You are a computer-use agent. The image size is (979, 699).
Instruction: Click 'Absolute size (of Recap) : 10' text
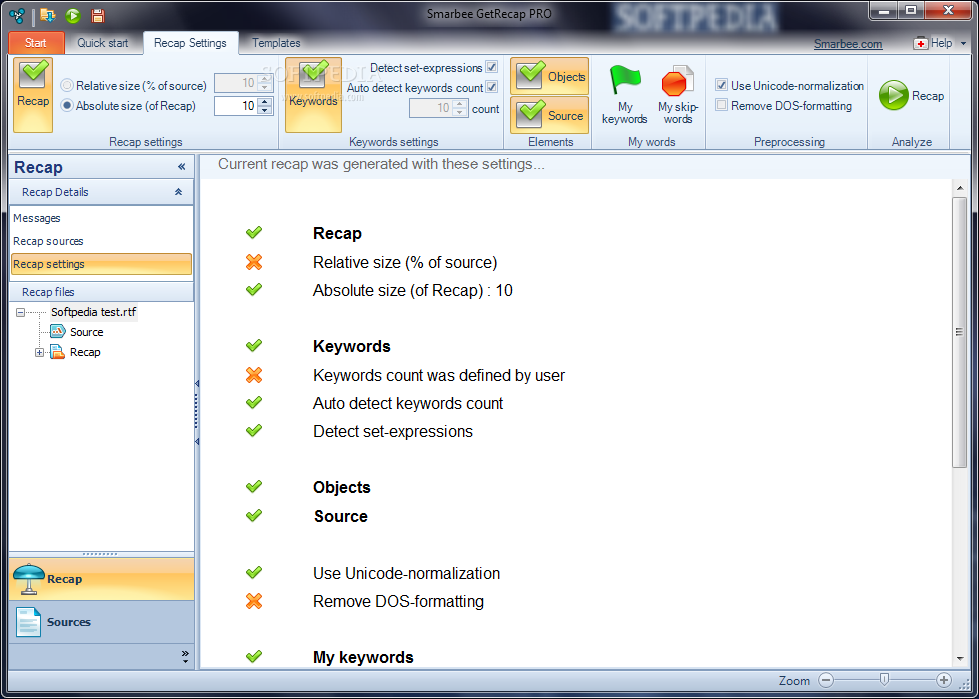pos(413,290)
